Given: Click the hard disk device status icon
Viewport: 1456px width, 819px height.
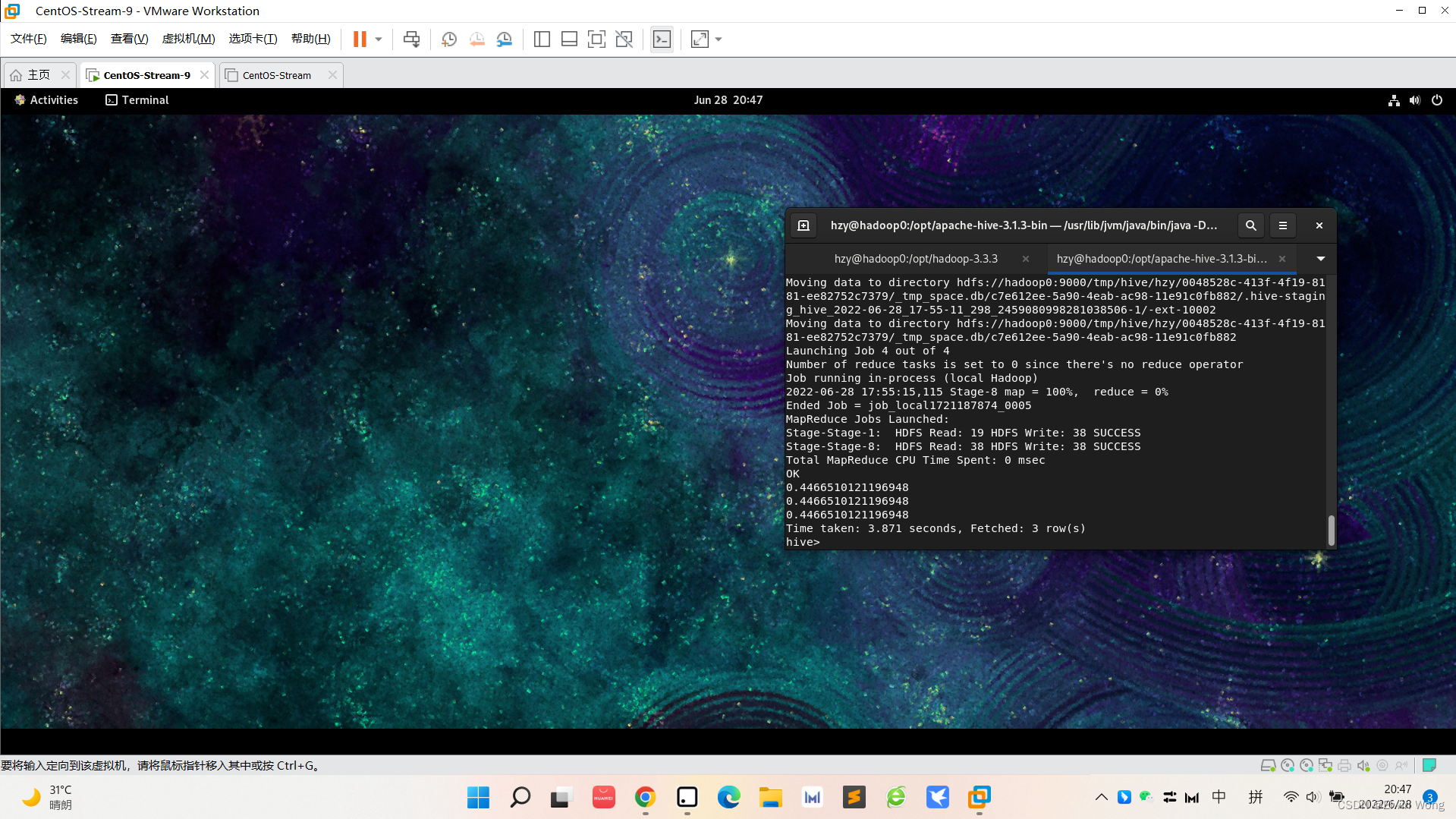Looking at the screenshot, I should (1268, 765).
